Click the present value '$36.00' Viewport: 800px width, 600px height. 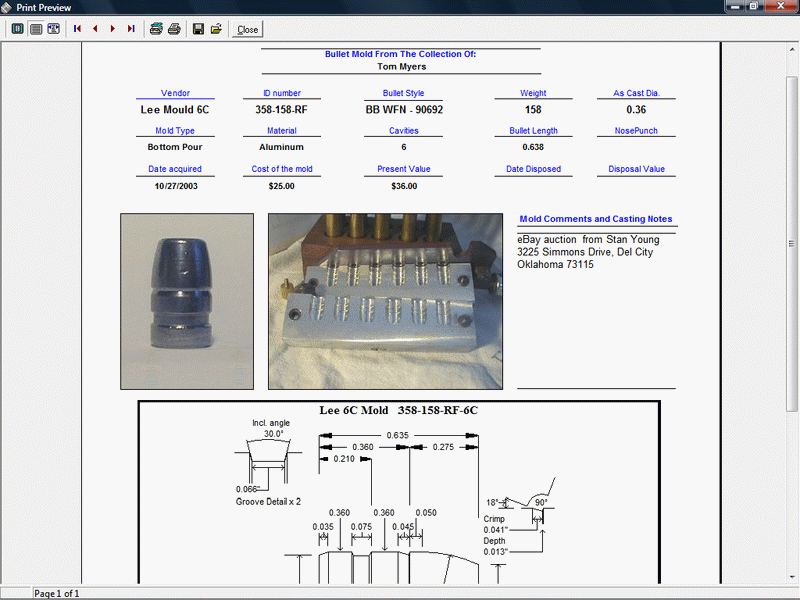(x=404, y=186)
